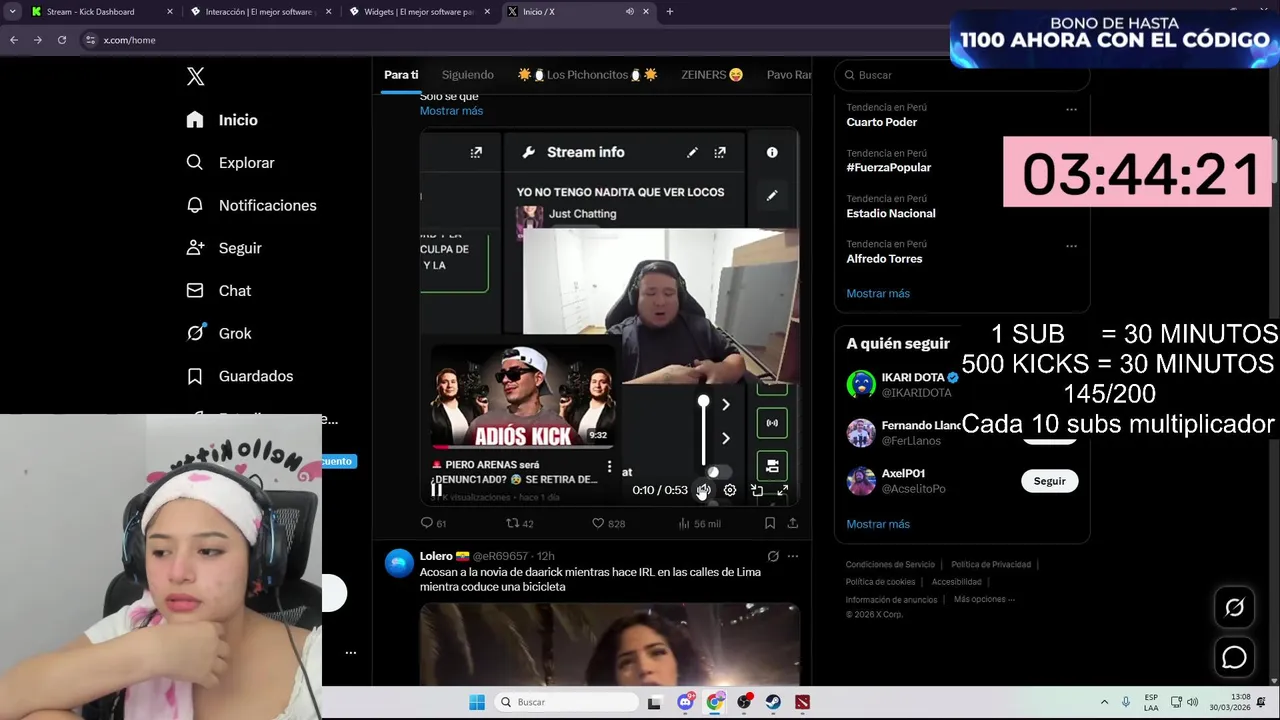Screen dimensions: 1280x720
Task: Click the X search Buscar field
Action: pos(961,75)
